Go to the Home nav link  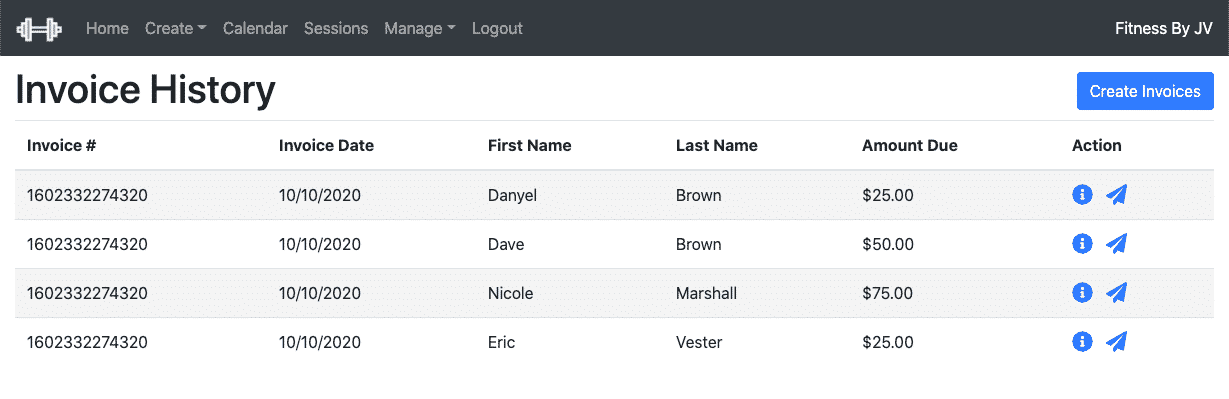click(x=107, y=28)
